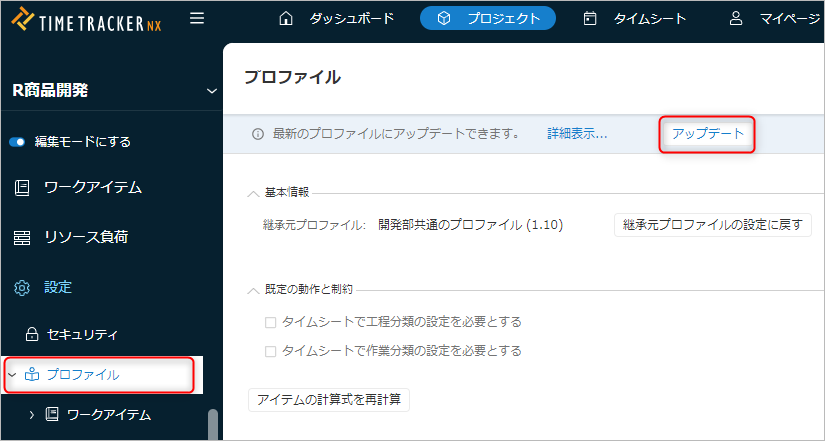Click the TimeTracker NX logo
This screenshot has height=441, width=825.
[89, 19]
